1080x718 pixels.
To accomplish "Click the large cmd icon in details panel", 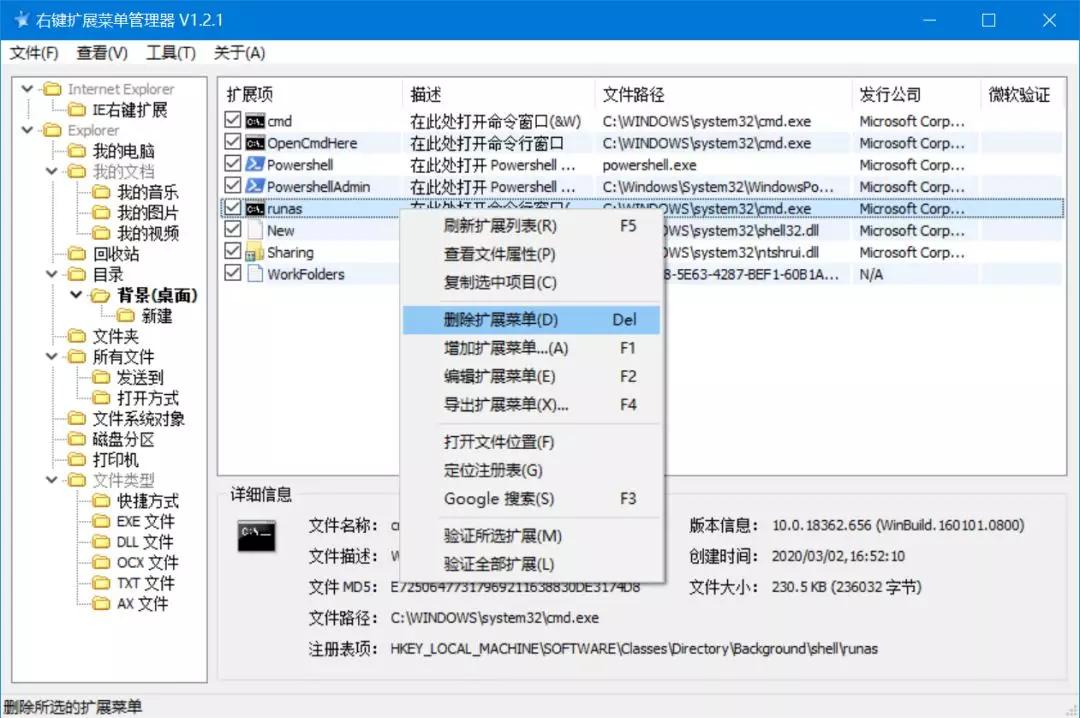I will point(256,535).
